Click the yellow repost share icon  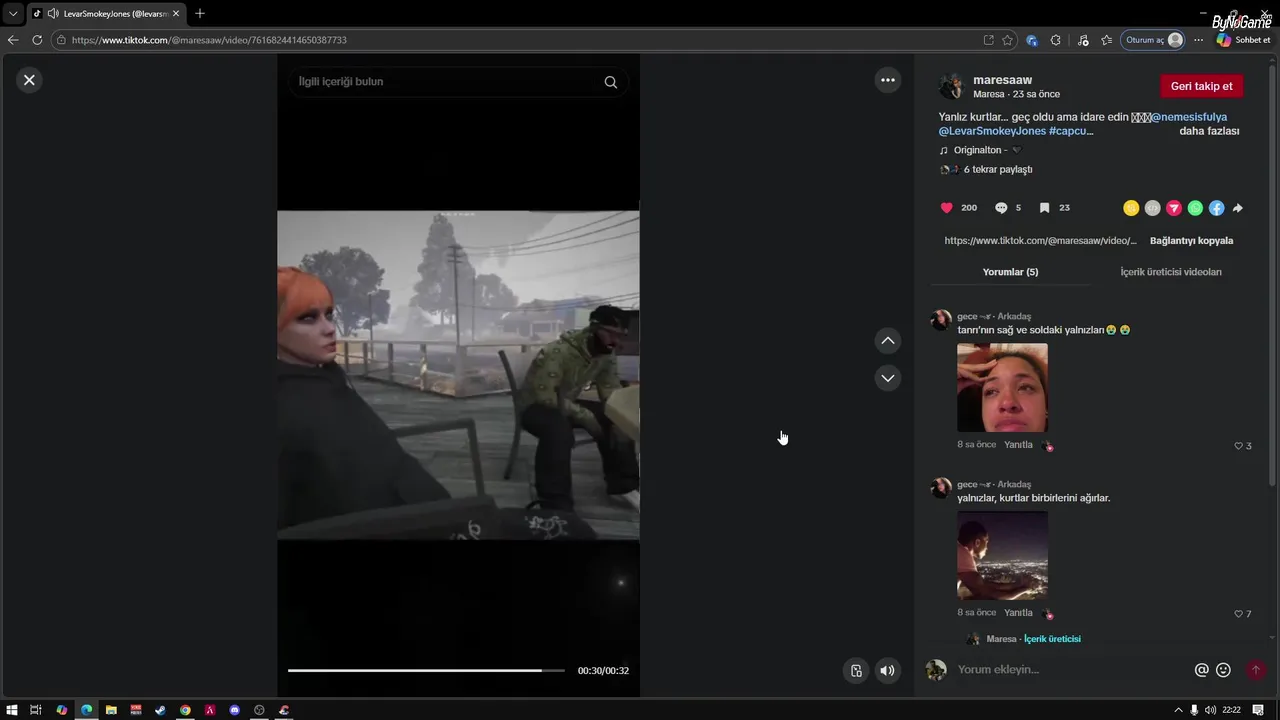pos(1131,208)
